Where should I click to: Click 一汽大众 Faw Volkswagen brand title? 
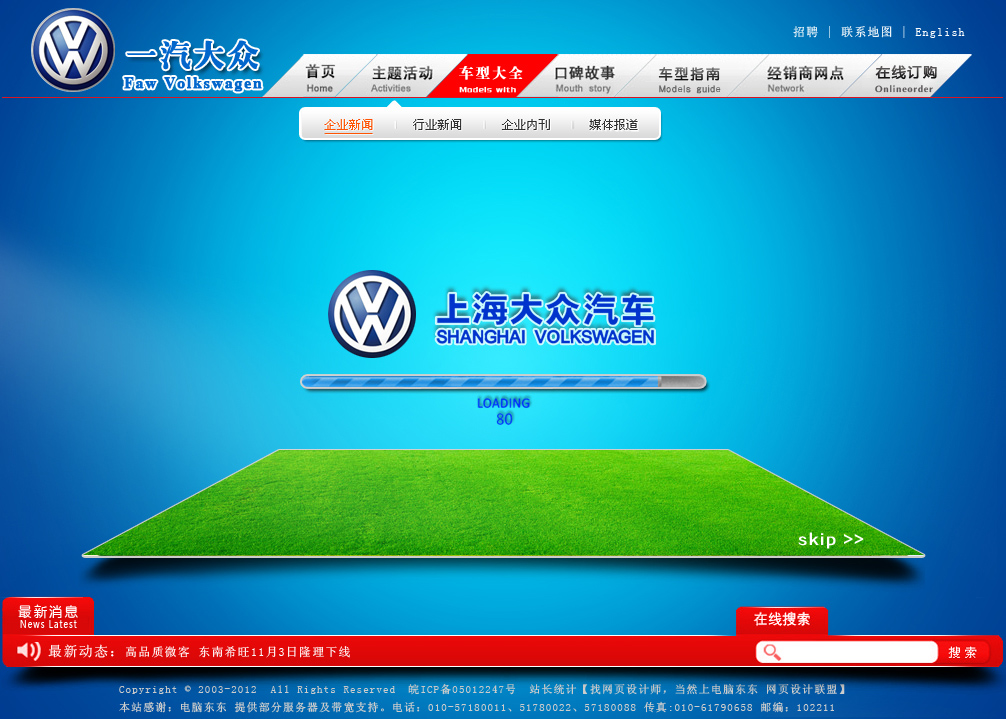192,65
